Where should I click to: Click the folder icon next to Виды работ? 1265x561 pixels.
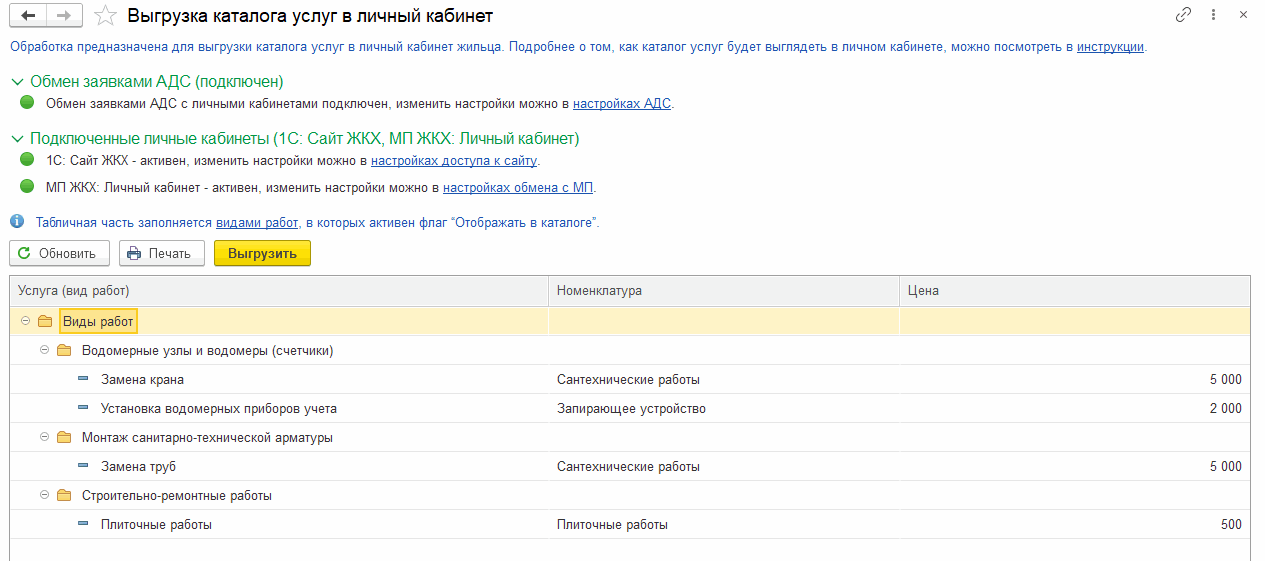(x=45, y=321)
